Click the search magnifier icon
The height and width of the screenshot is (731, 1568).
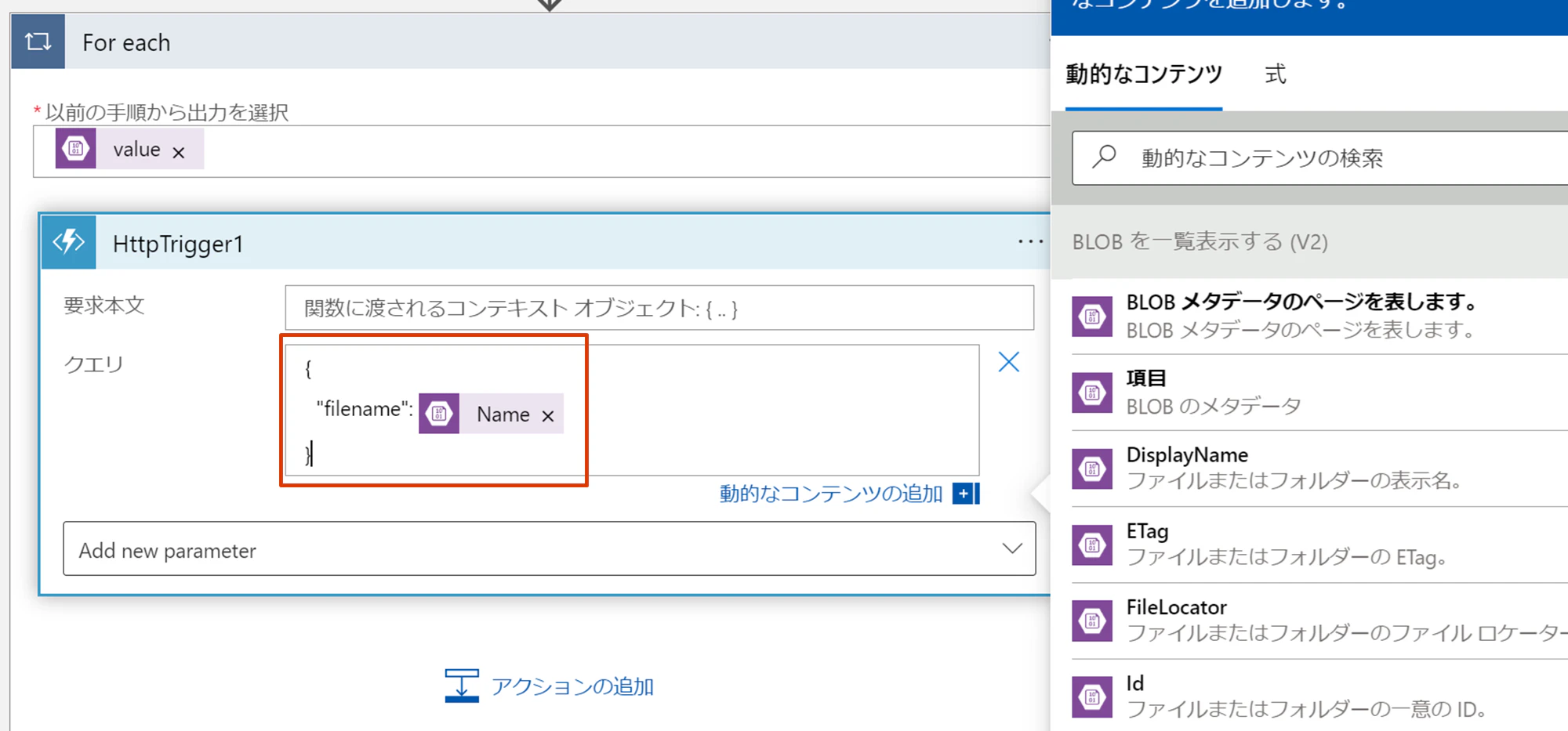coord(1104,157)
